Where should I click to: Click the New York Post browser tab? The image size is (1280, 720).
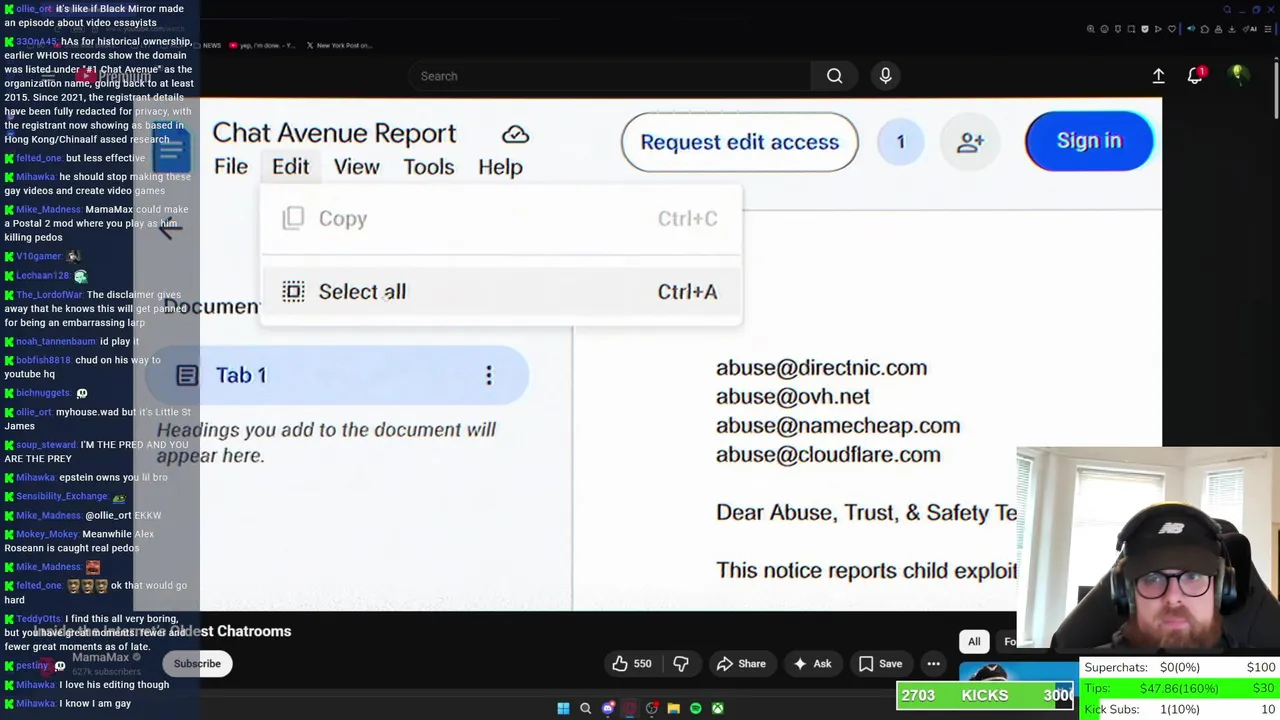tap(338, 45)
